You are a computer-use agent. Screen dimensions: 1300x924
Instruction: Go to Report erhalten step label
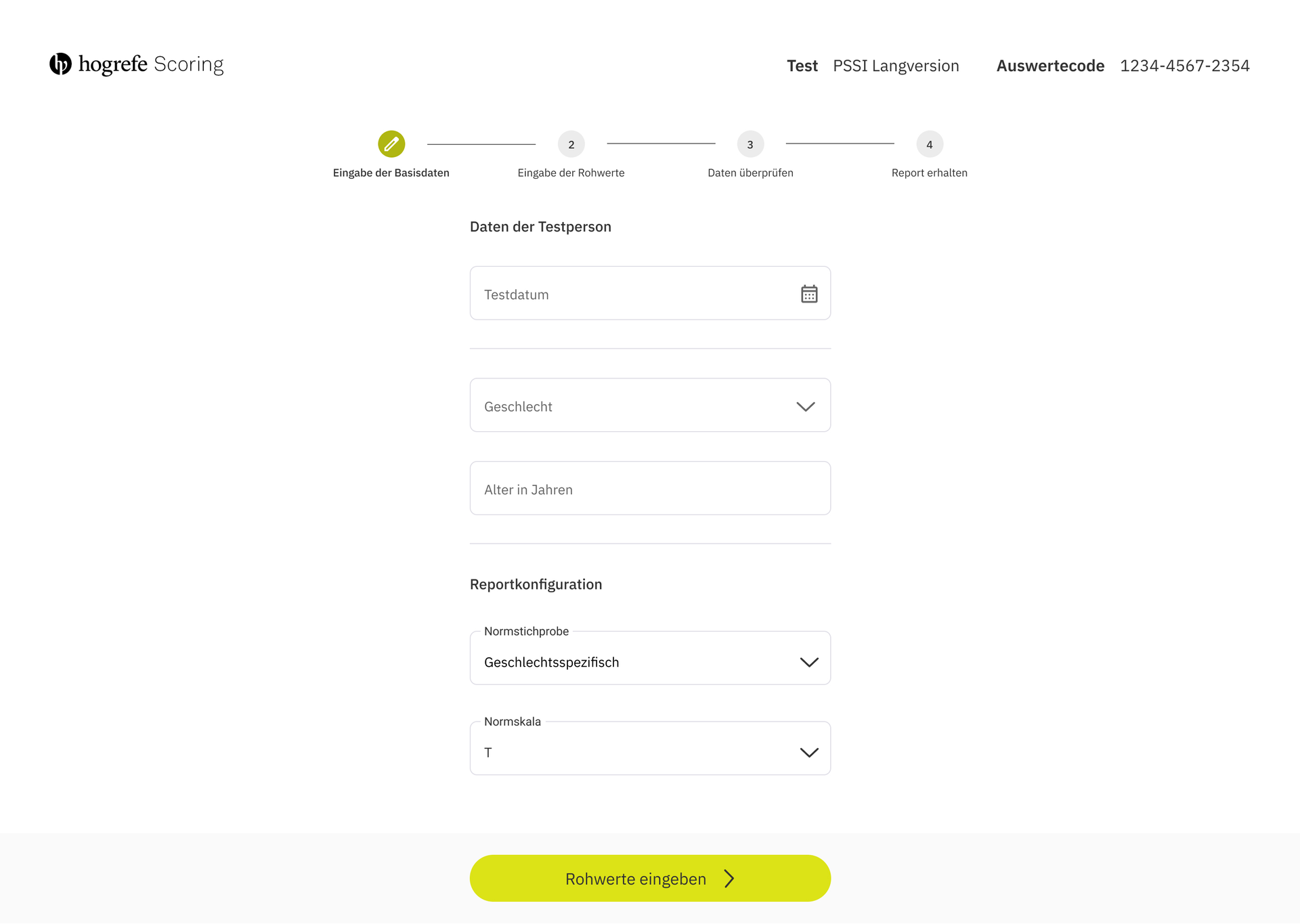[x=930, y=173]
